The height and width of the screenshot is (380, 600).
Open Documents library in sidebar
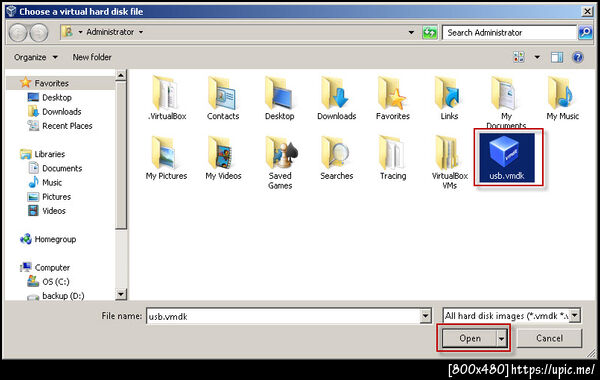pos(55,168)
